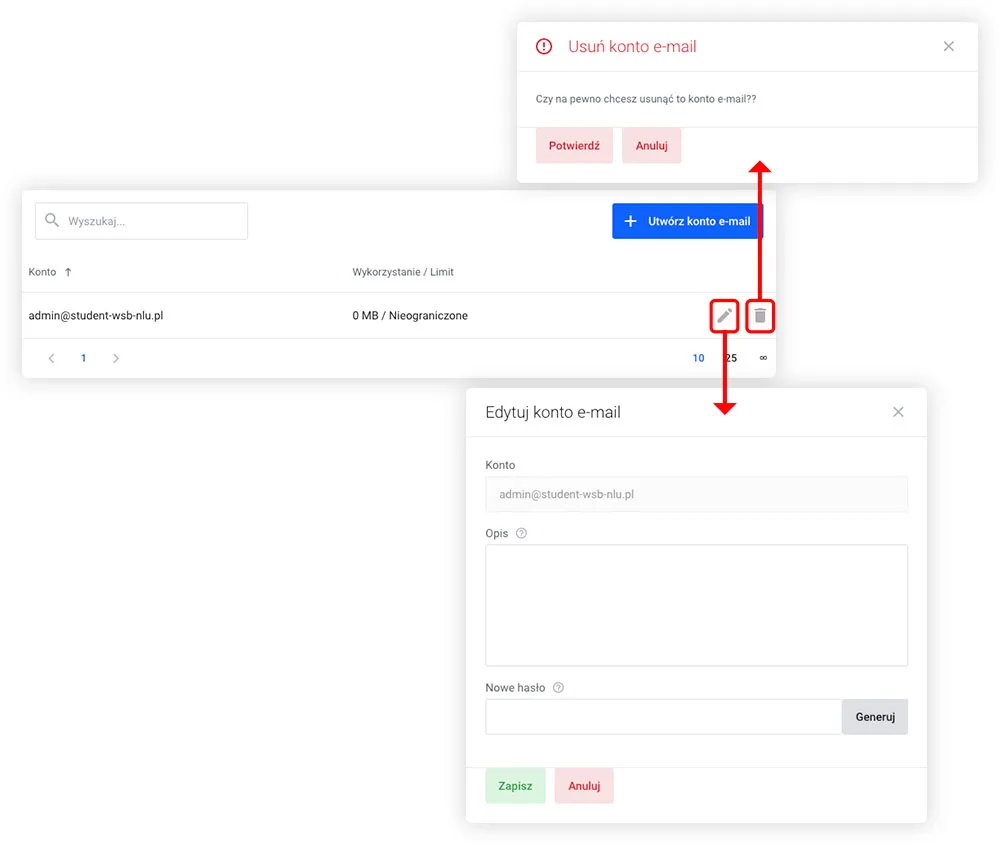1000x845 pixels.
Task: Click the Konto column header
Action: pyautogui.click(x=42, y=272)
